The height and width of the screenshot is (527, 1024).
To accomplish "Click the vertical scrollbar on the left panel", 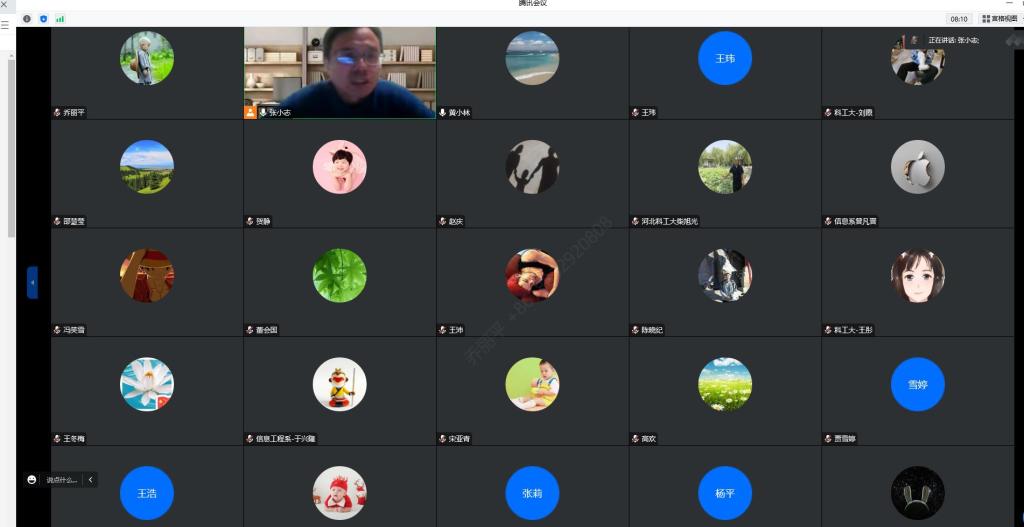I will click(x=11, y=150).
